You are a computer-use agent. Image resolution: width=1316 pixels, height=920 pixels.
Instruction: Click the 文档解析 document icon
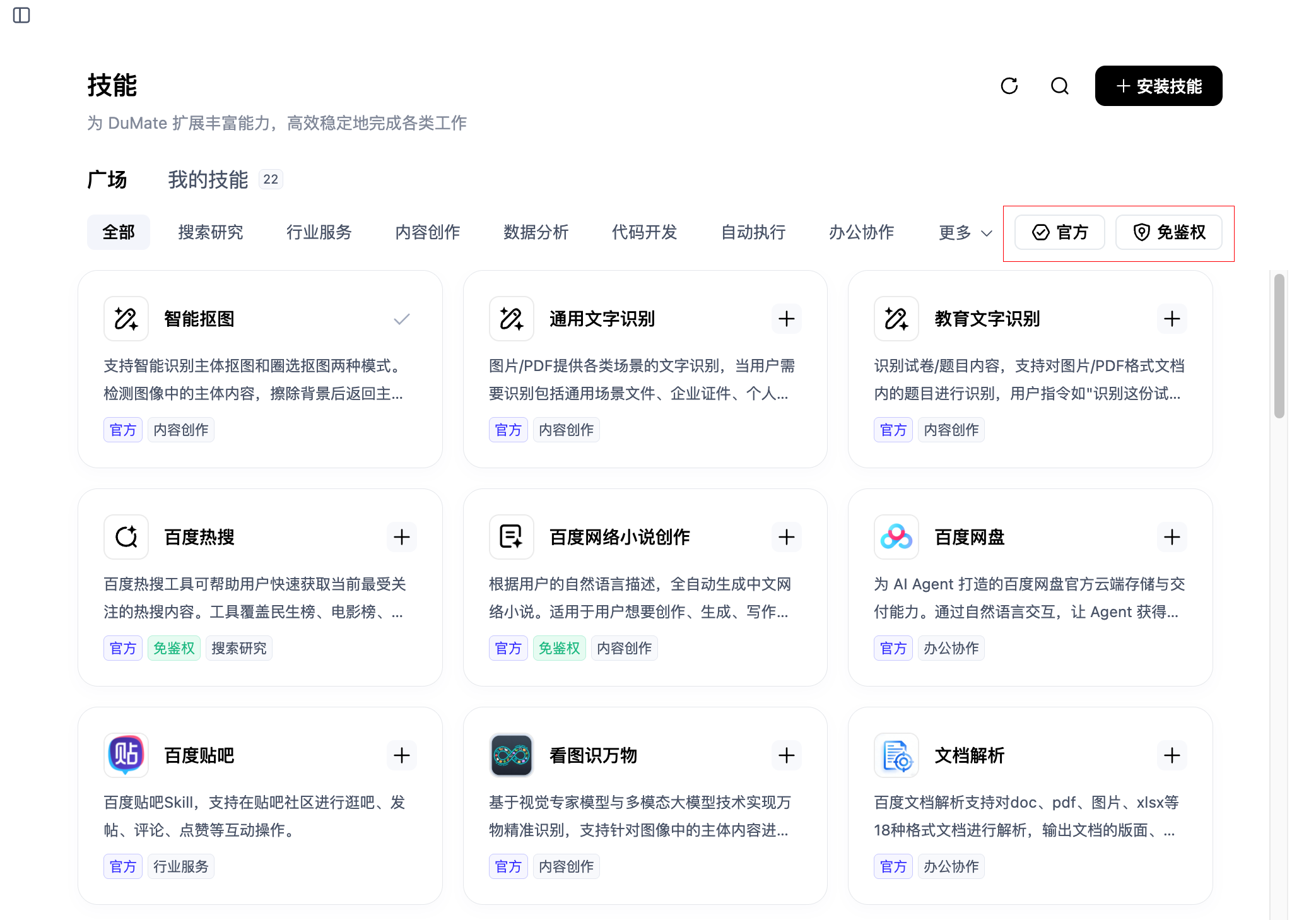click(896, 755)
